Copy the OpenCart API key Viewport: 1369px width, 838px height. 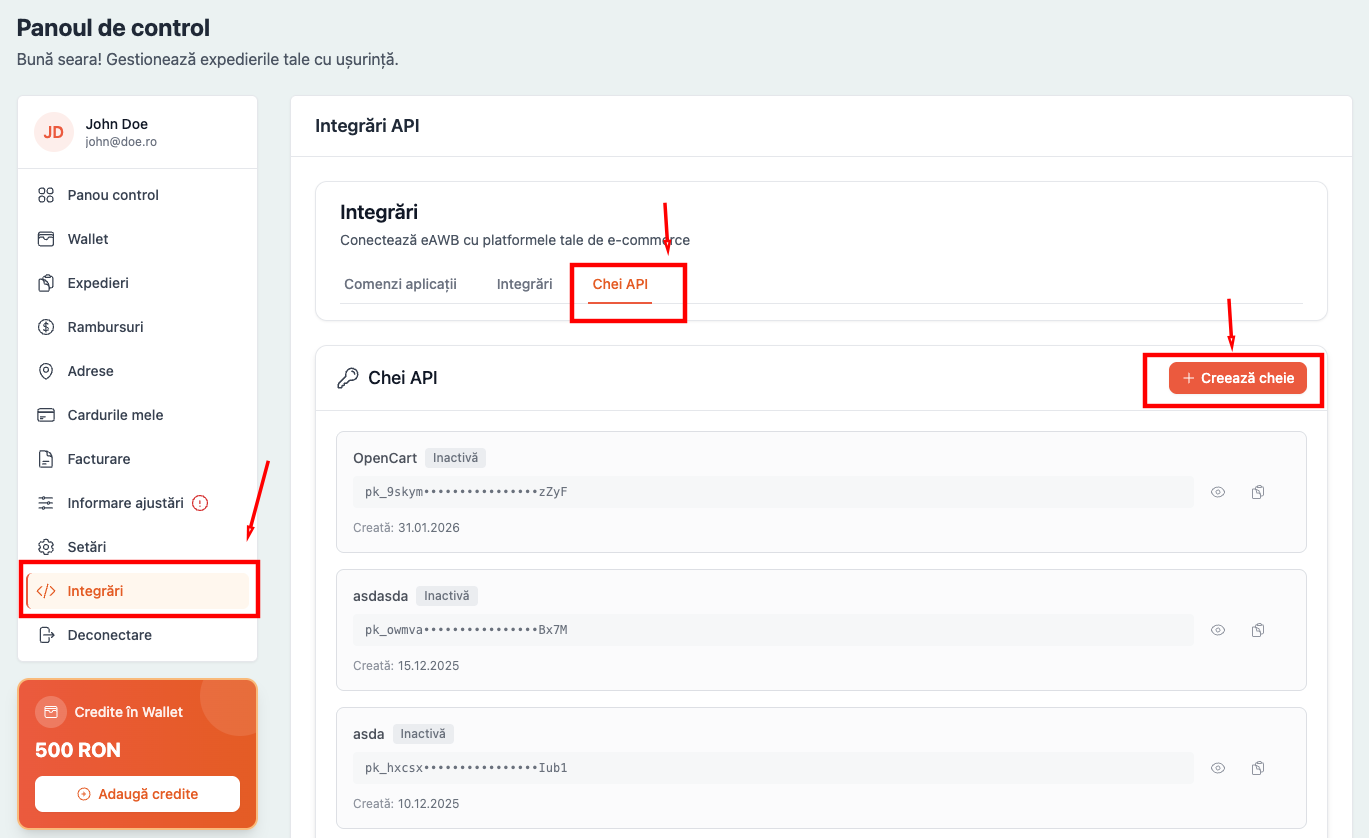[1258, 492]
